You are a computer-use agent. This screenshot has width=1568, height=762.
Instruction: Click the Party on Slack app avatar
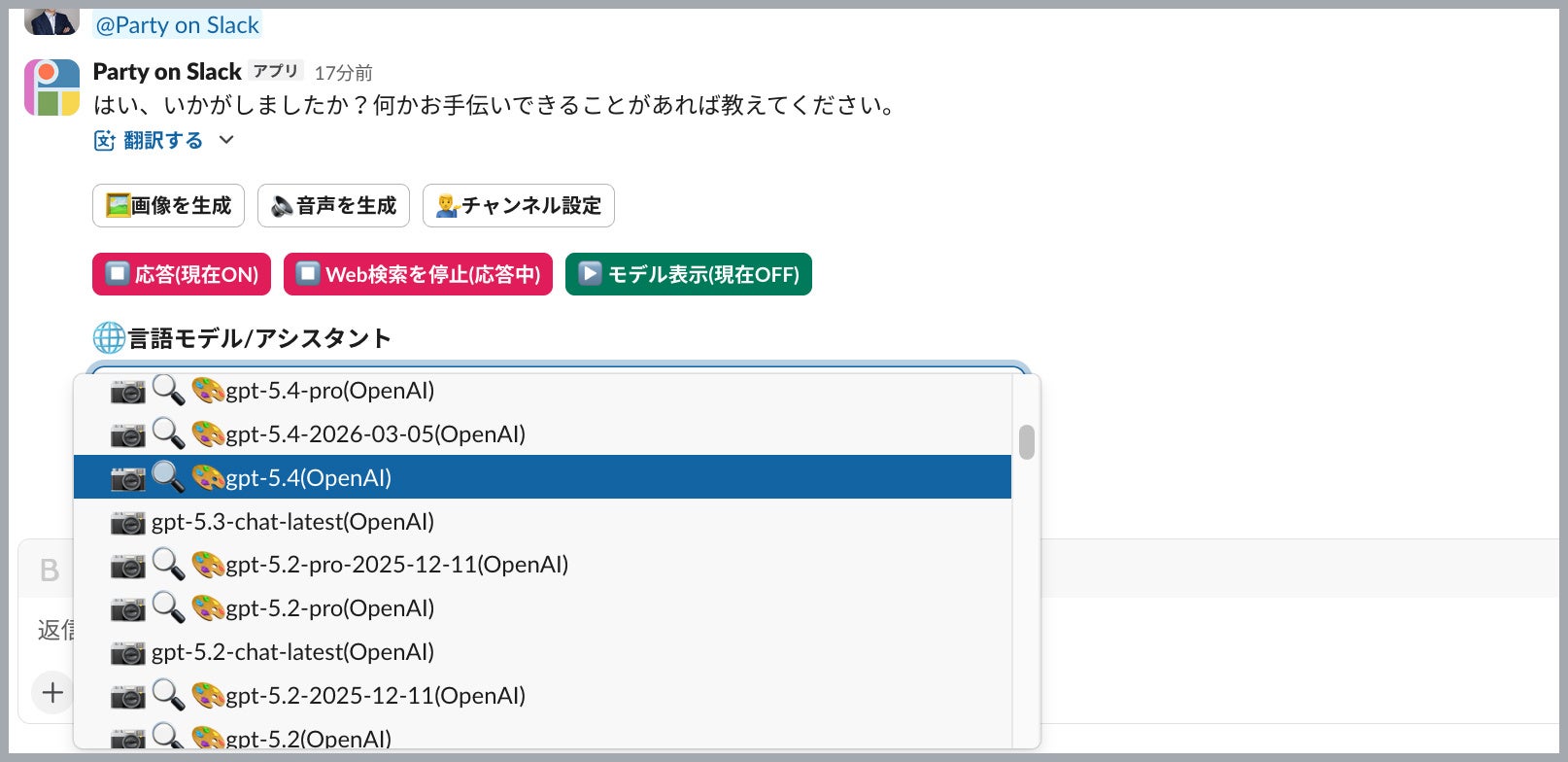[51, 87]
